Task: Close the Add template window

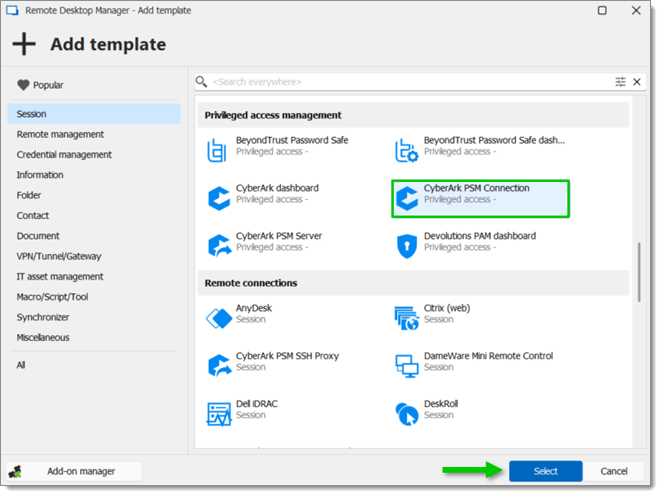Action: (x=636, y=10)
